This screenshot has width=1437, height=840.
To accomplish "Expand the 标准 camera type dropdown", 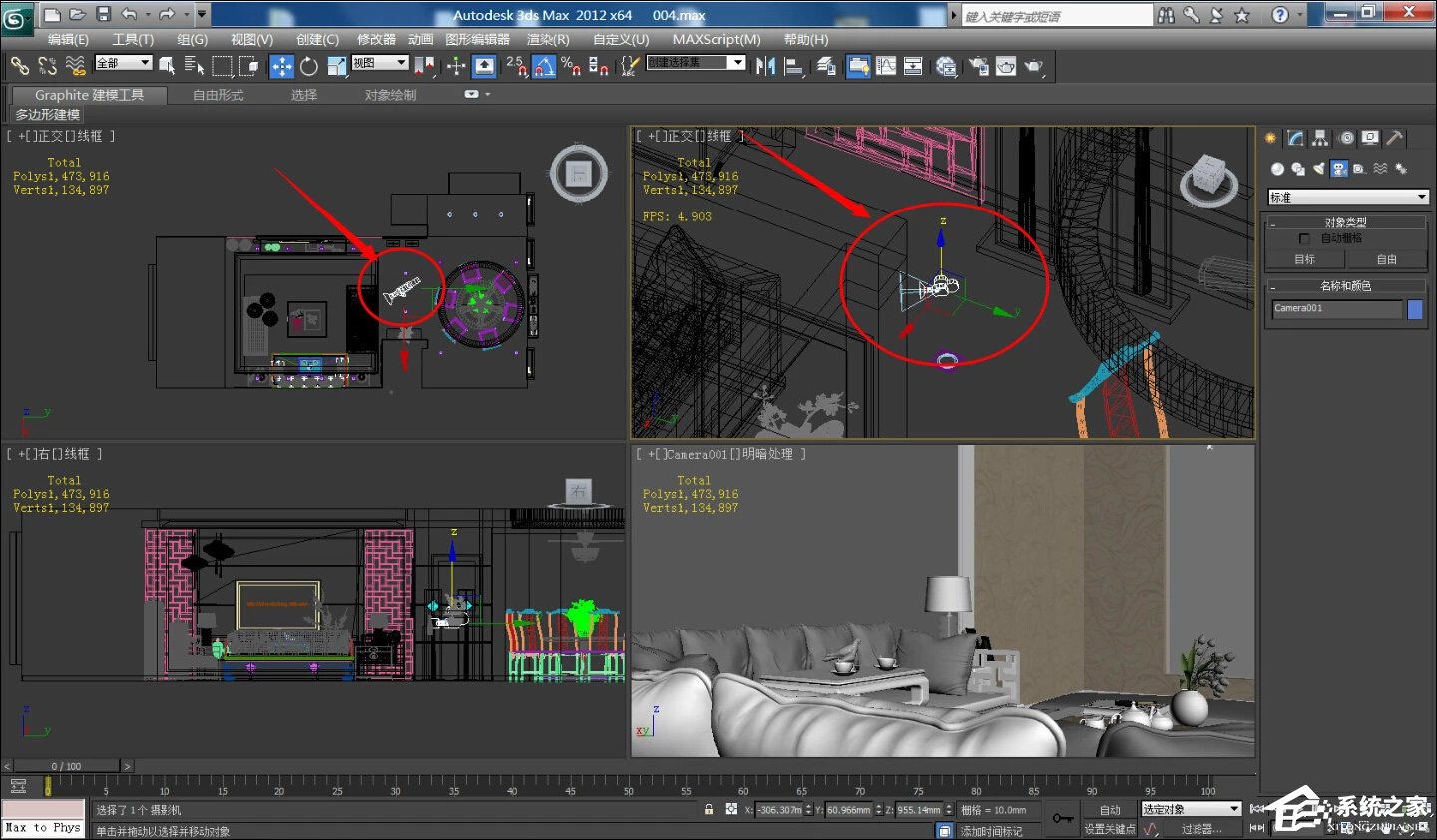I will [1347, 197].
